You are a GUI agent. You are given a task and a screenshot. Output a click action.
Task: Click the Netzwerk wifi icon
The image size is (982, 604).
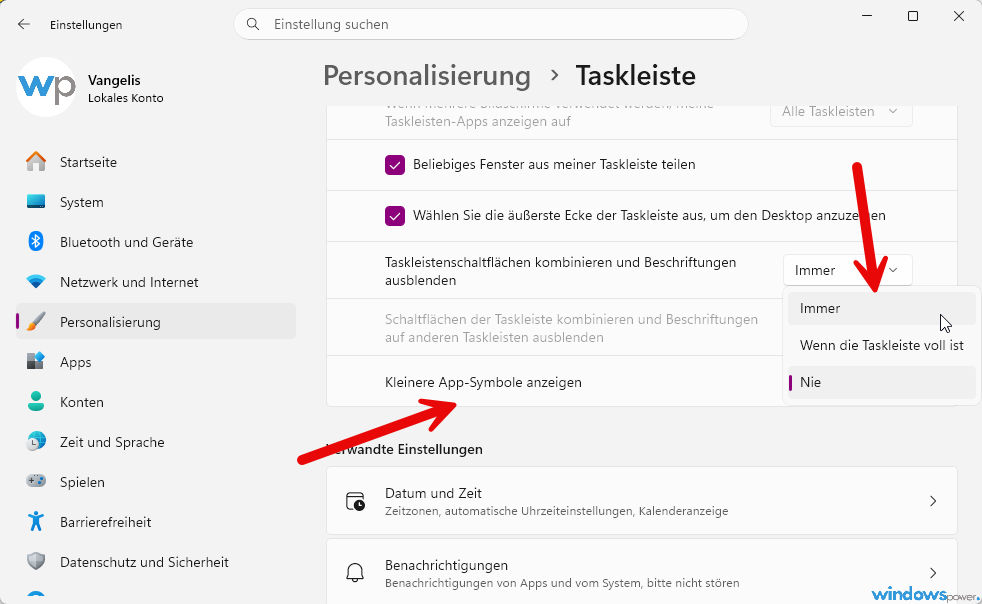point(36,282)
